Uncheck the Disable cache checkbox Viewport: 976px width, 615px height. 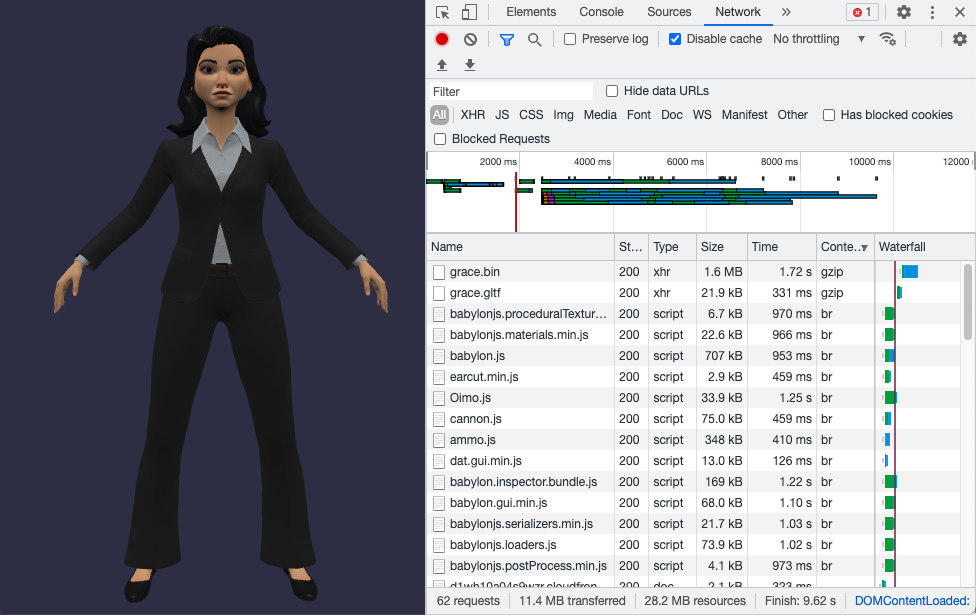[x=675, y=39]
